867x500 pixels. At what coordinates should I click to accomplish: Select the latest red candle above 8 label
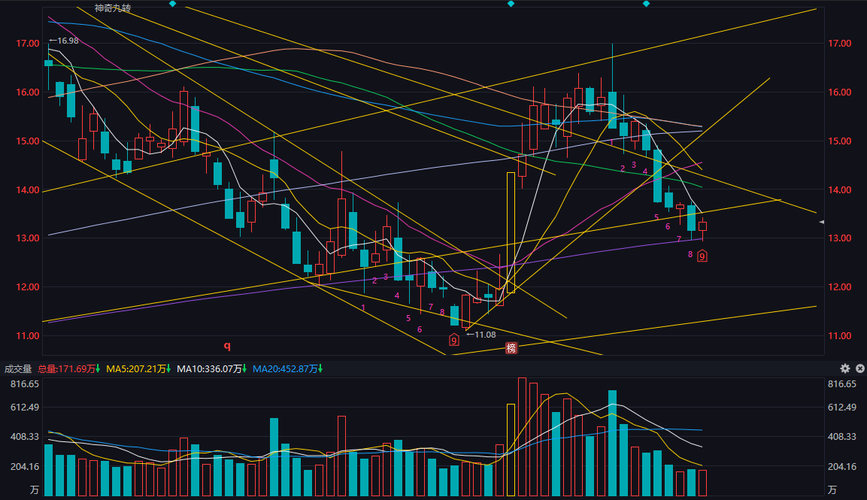(x=702, y=226)
